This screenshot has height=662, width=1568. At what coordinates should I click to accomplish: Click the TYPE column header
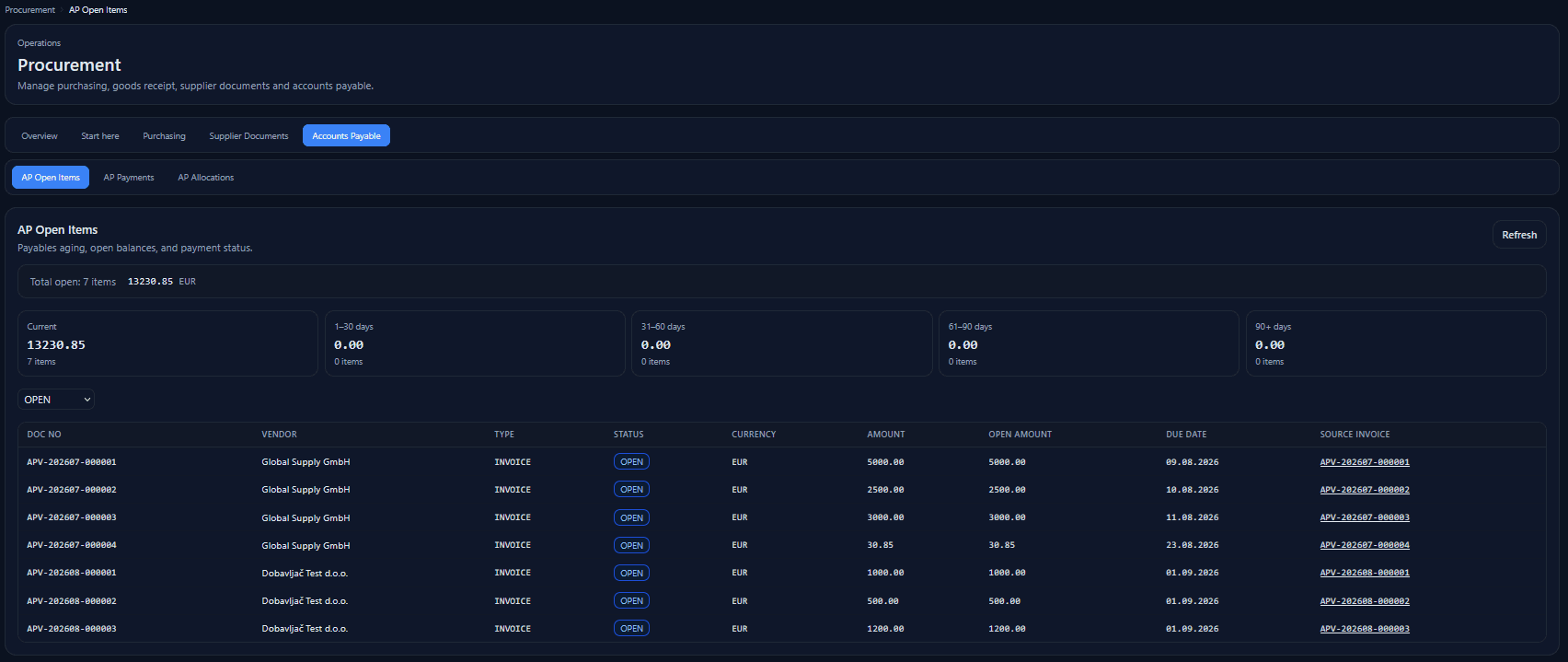coord(504,435)
